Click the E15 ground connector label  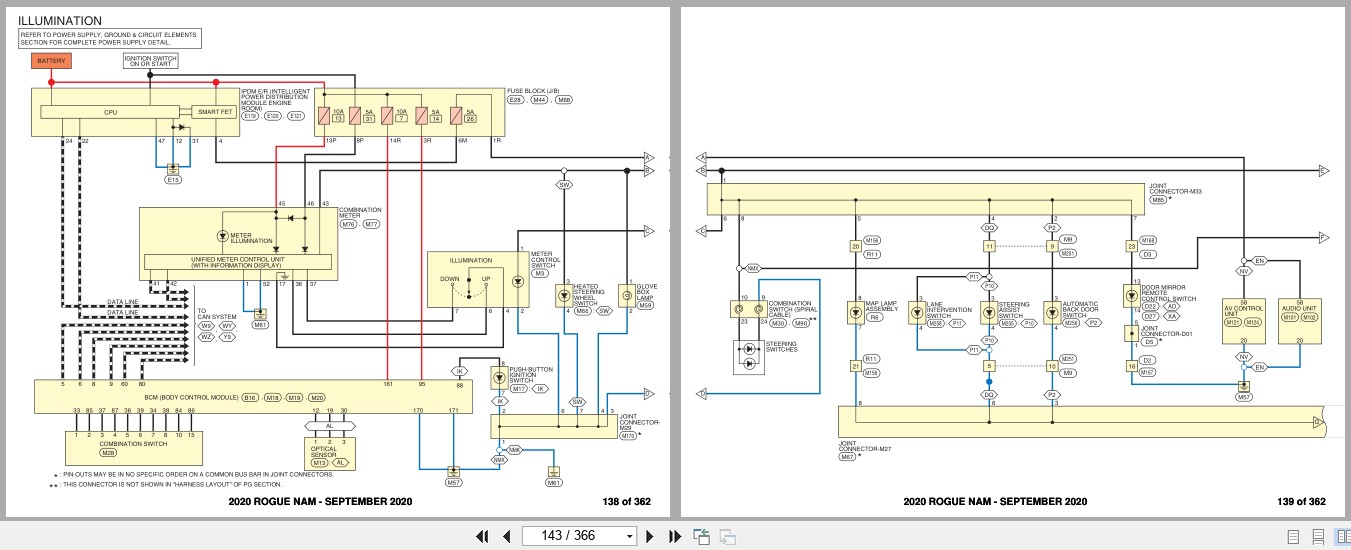(174, 179)
